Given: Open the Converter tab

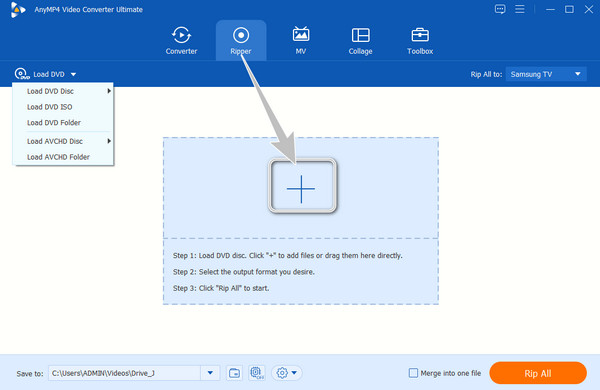Looking at the screenshot, I should (181, 41).
